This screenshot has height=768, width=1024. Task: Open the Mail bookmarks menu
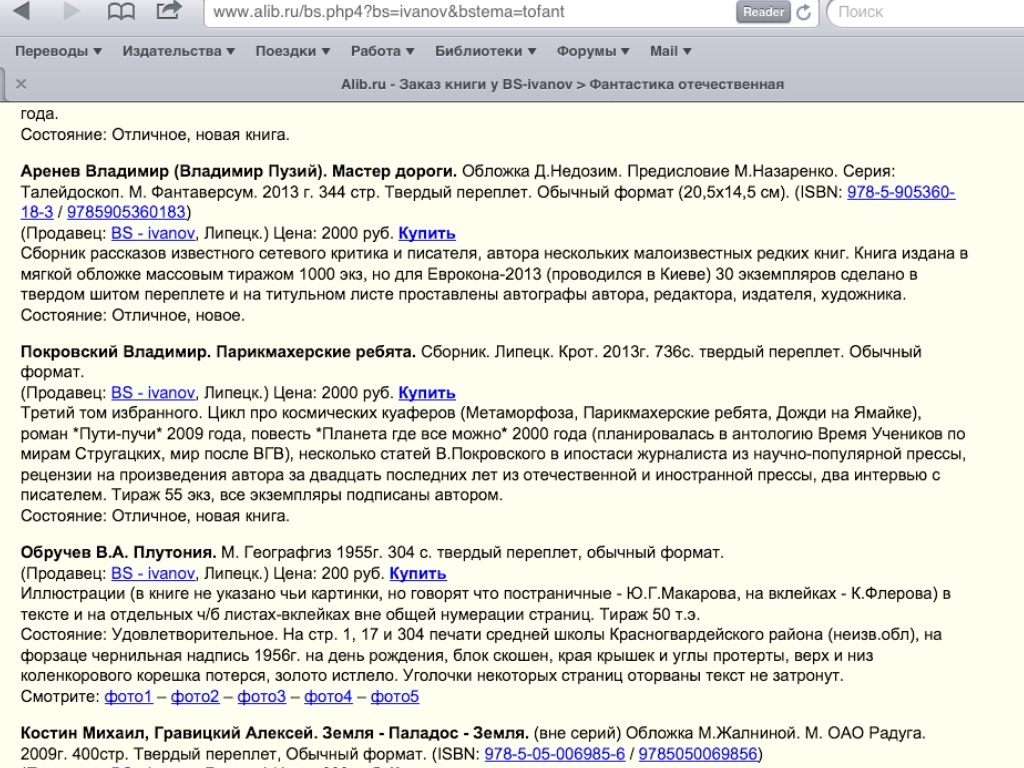[x=670, y=51]
